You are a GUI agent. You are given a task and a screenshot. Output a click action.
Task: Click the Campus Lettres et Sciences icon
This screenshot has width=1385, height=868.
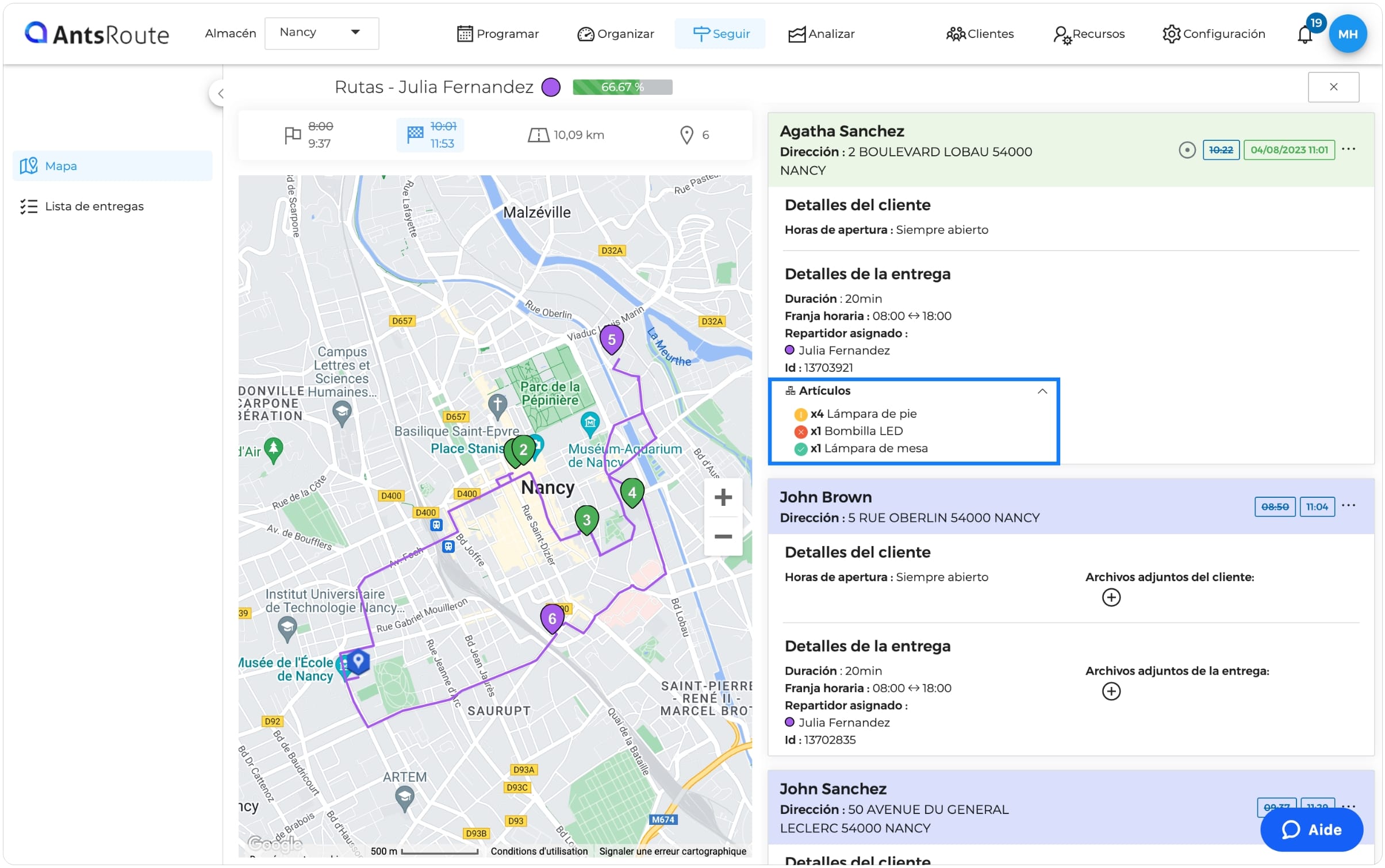(x=342, y=412)
